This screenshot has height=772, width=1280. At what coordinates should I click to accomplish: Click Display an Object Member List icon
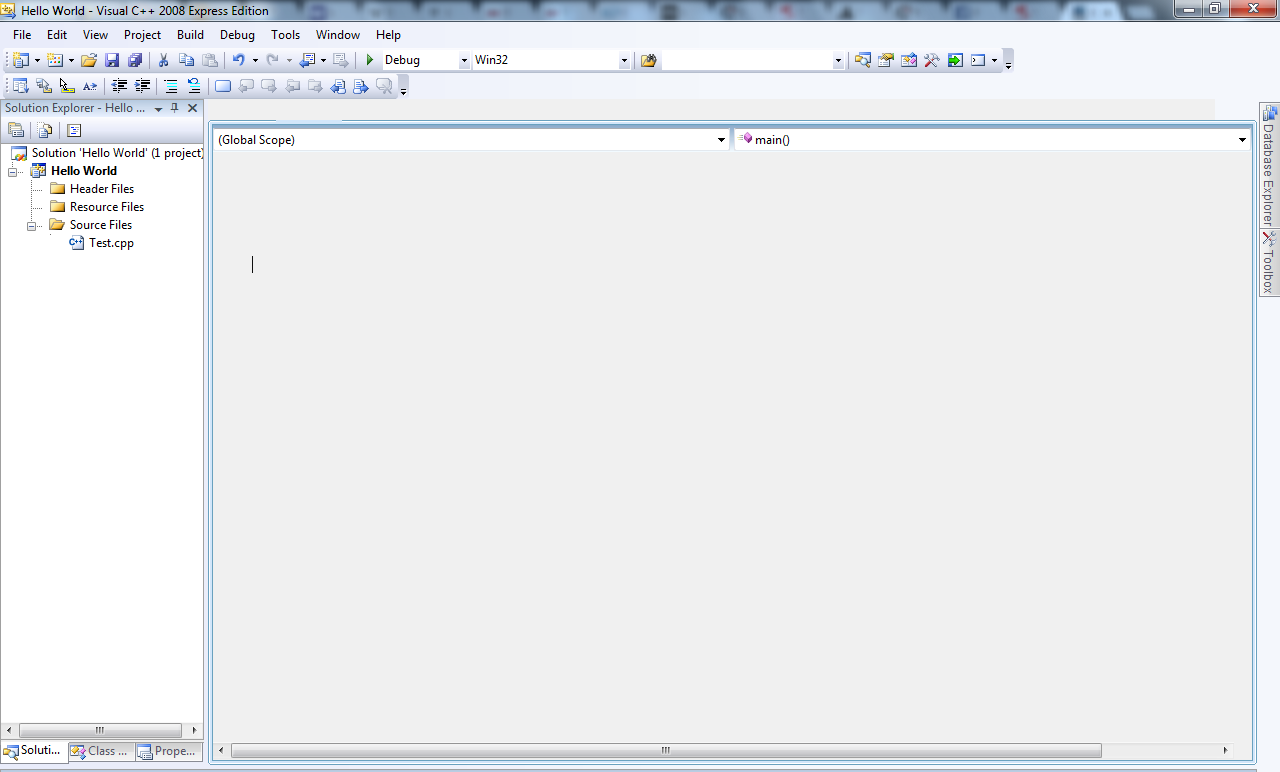[x=20, y=86]
